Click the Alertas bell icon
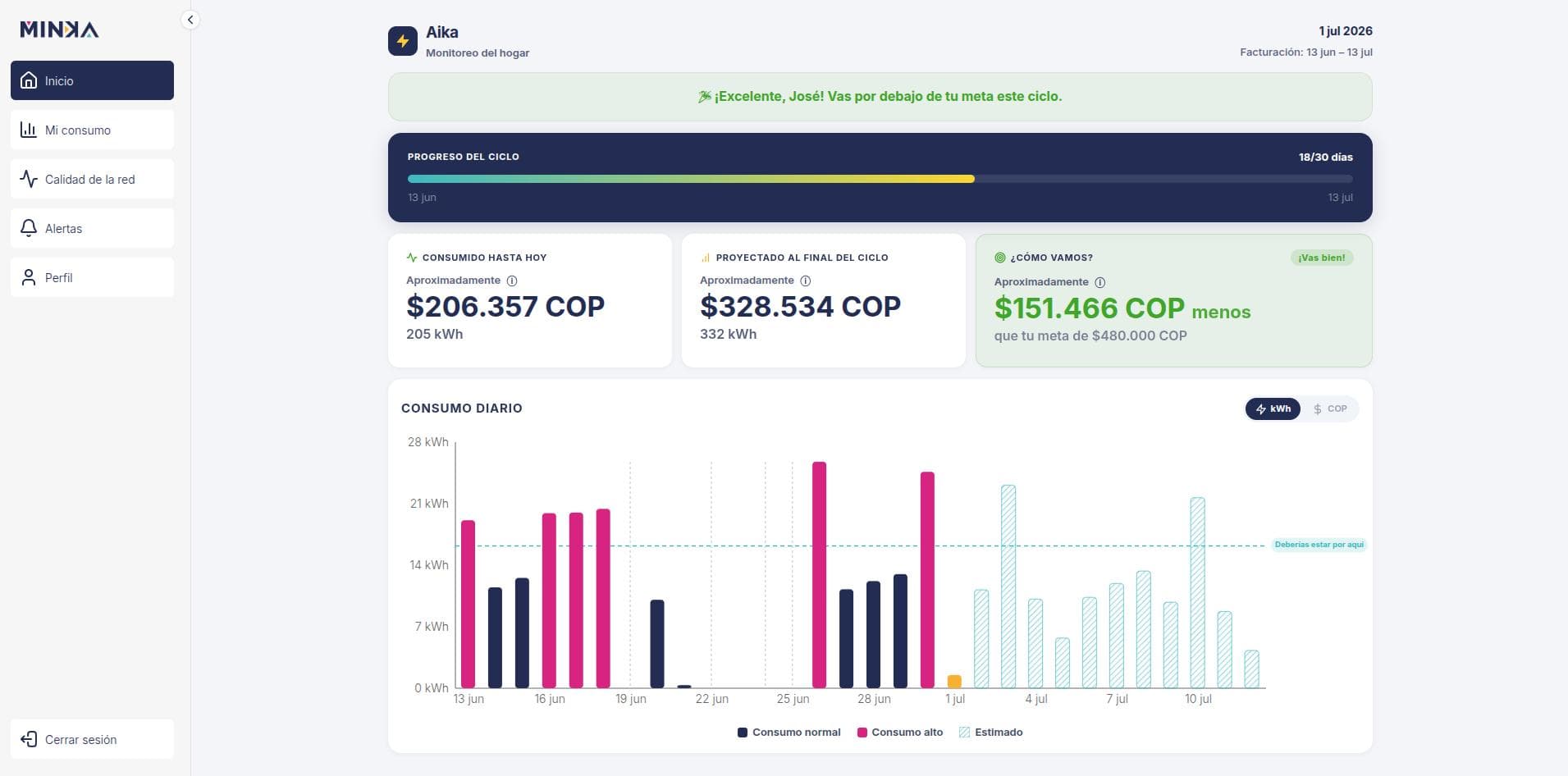The width and height of the screenshot is (1568, 776). click(29, 228)
